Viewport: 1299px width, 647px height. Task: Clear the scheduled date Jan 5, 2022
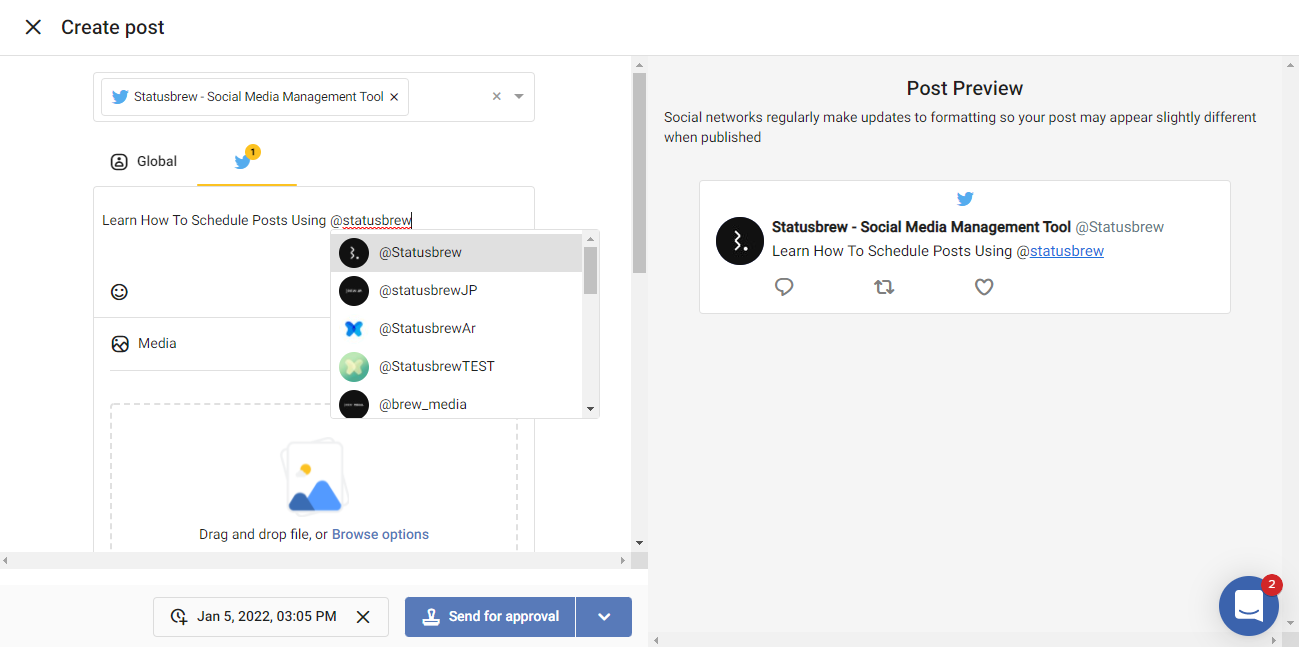point(363,617)
